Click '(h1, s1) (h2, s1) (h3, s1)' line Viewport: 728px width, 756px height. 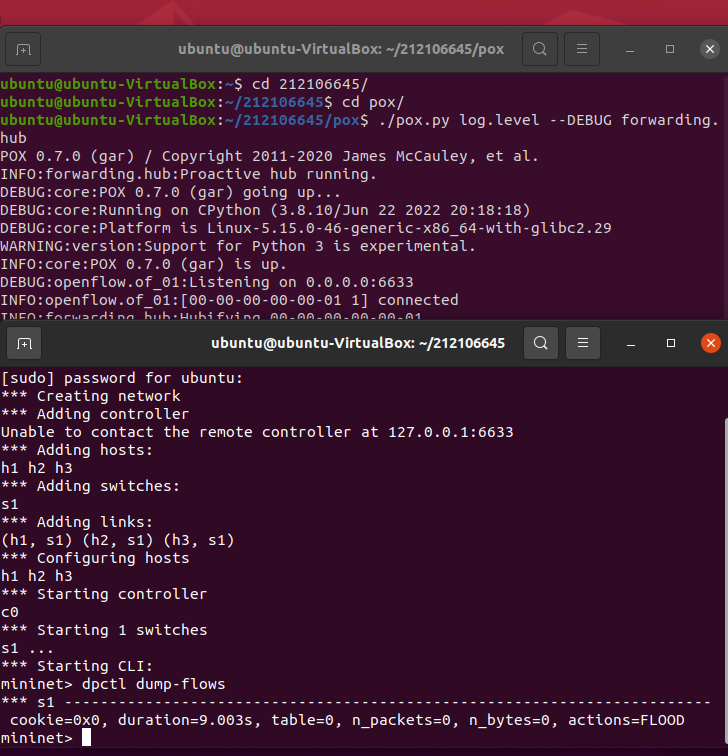(118, 540)
